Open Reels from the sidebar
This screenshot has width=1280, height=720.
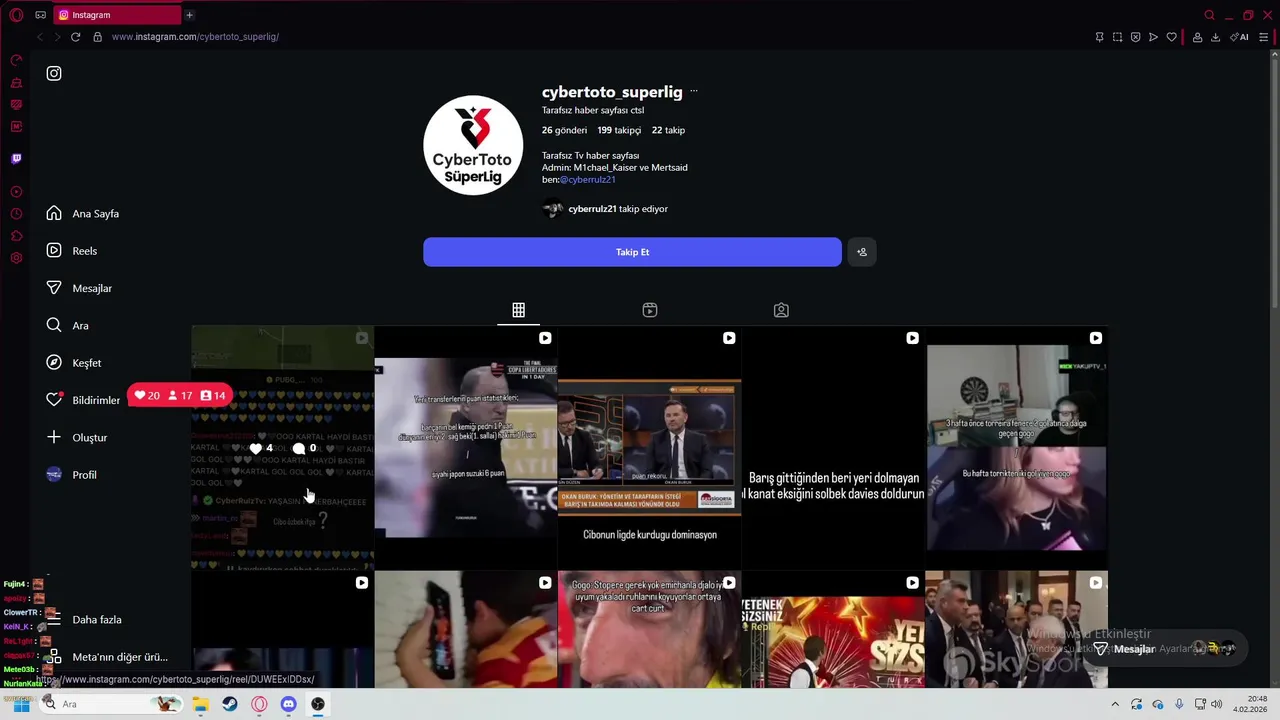click(x=72, y=251)
